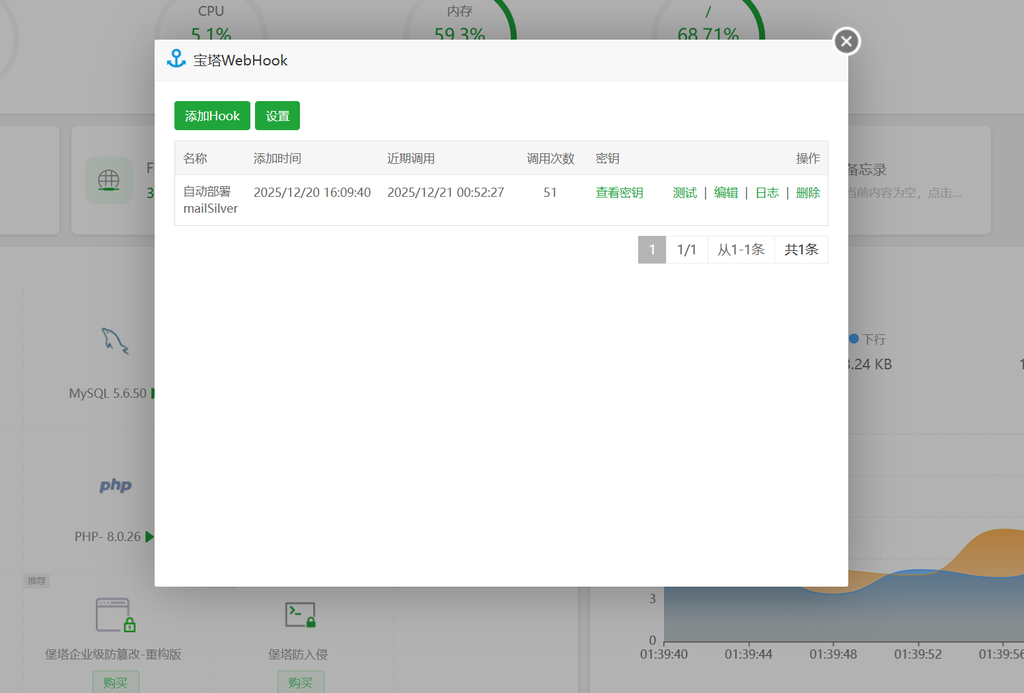
Task: Close the 宝塔WebHook dialog
Action: pyautogui.click(x=846, y=41)
